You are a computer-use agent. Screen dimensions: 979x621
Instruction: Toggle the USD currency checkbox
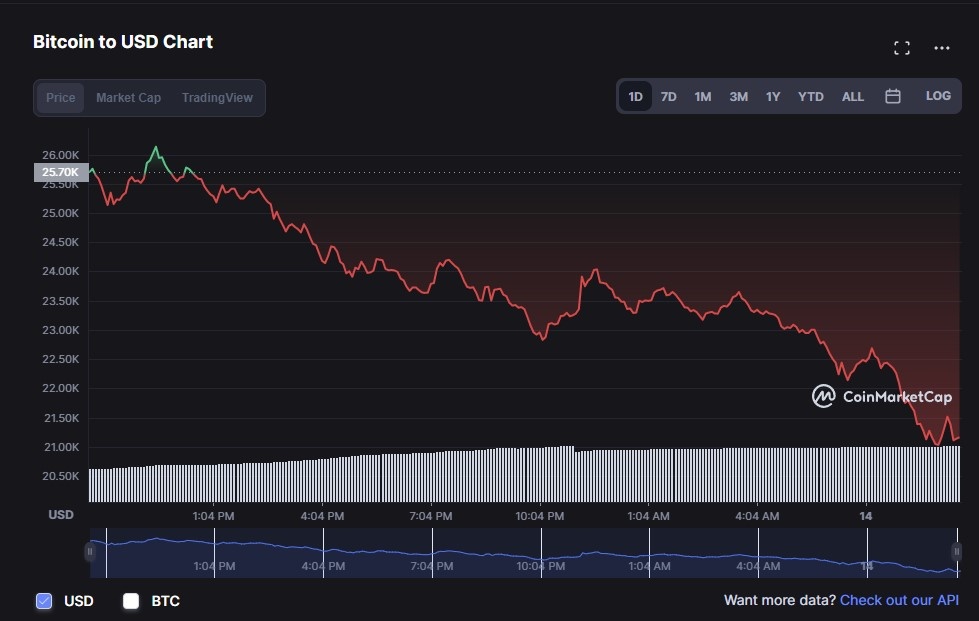click(x=44, y=601)
